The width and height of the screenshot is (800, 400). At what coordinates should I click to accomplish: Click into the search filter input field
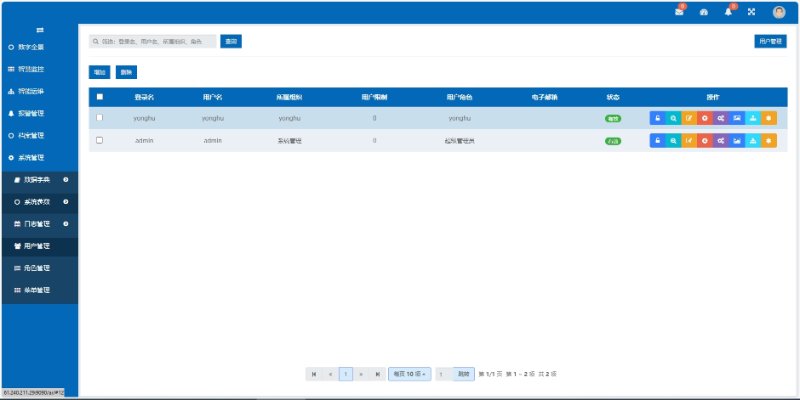click(x=152, y=42)
